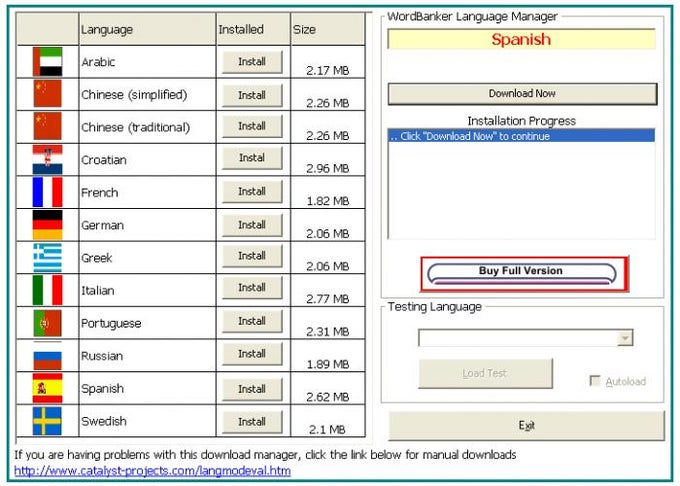
Task: Install the Russian language pack
Action: pyautogui.click(x=252, y=354)
